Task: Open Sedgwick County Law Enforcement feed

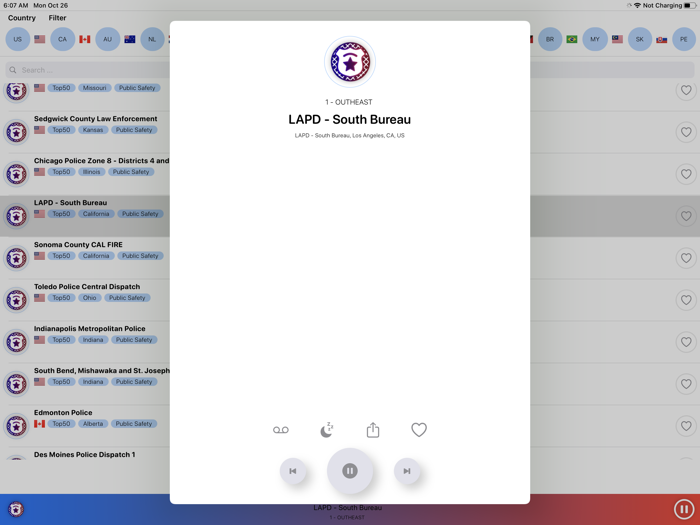Action: pyautogui.click(x=96, y=119)
